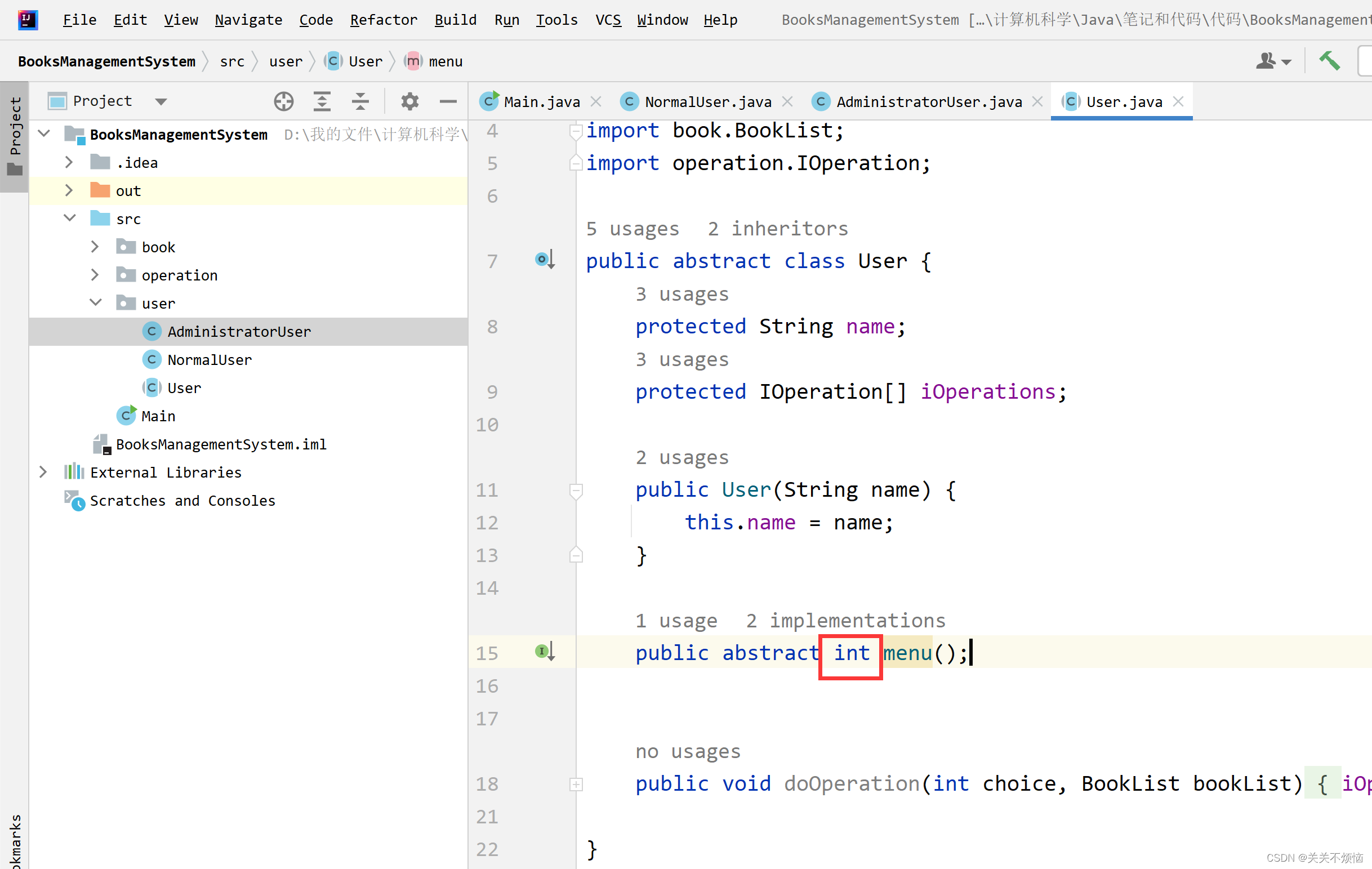Click '2 implementations' hint above menu
The image size is (1372, 869).
coord(845,621)
